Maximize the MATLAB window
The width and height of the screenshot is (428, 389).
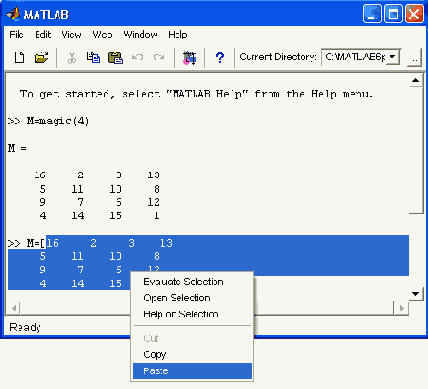tap(393, 14)
